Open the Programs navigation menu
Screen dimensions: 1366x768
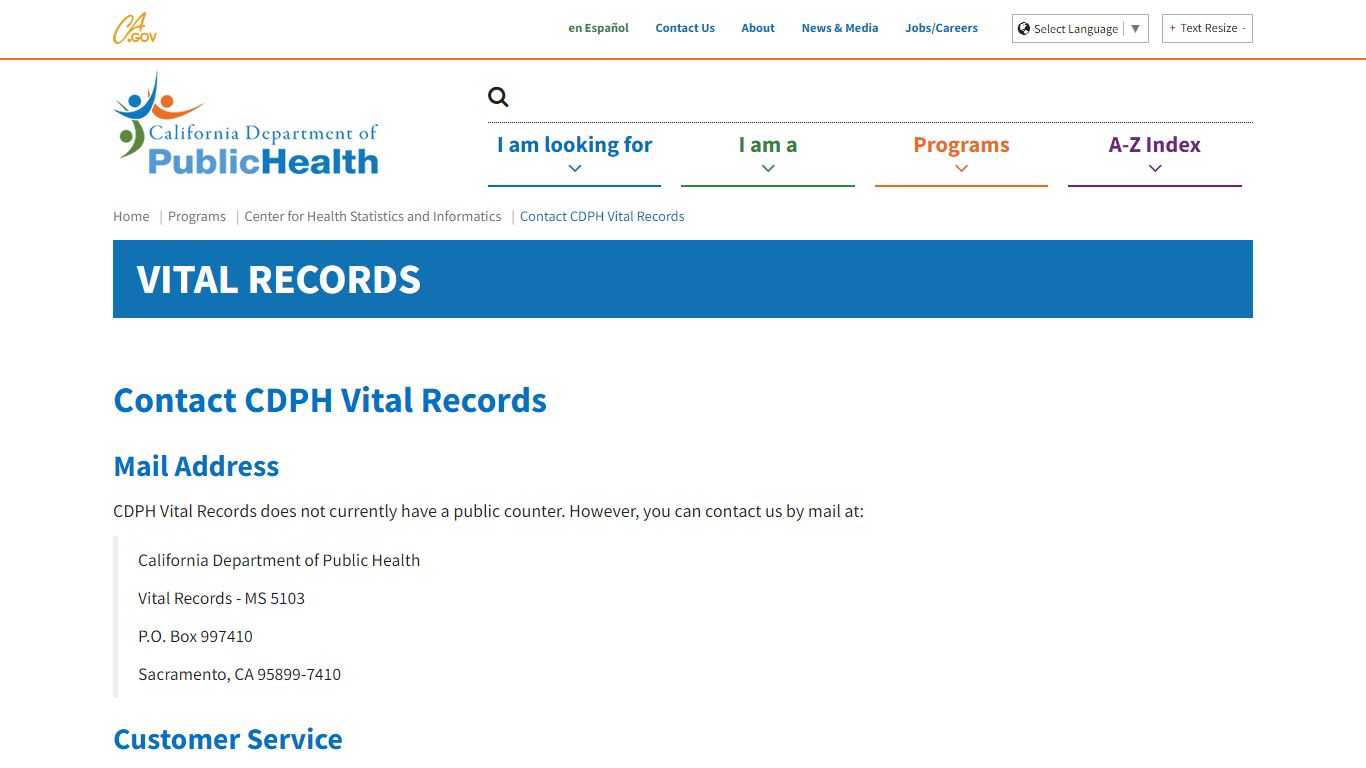[961, 144]
